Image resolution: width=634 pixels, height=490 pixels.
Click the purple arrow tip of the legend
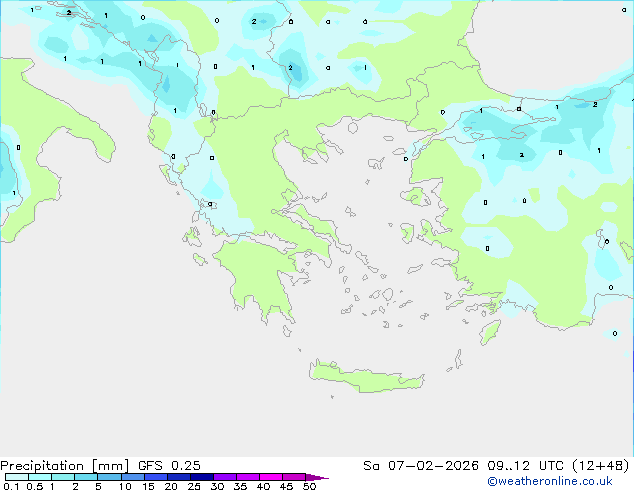point(317,477)
